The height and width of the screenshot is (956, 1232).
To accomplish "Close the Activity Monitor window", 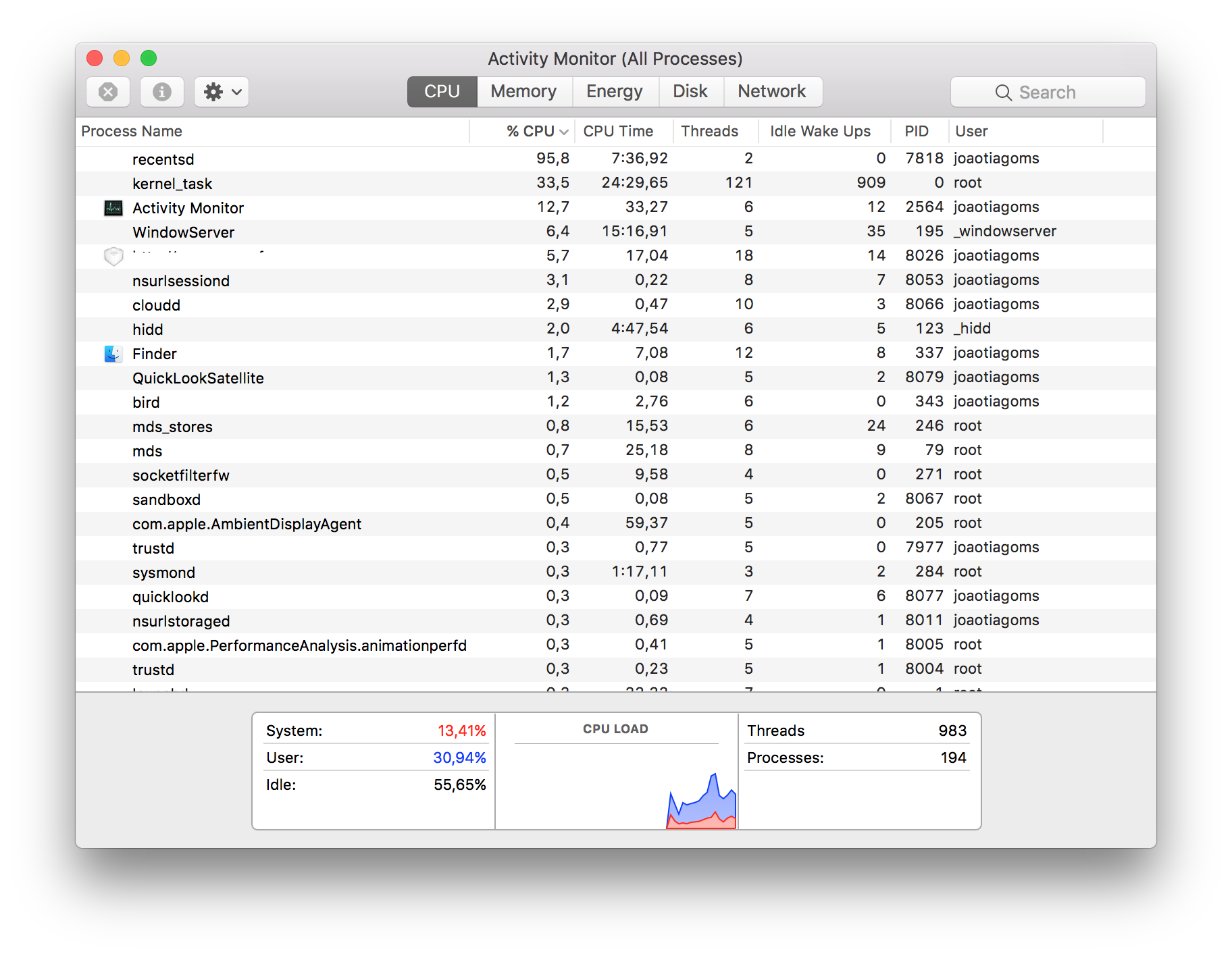I will coord(95,58).
